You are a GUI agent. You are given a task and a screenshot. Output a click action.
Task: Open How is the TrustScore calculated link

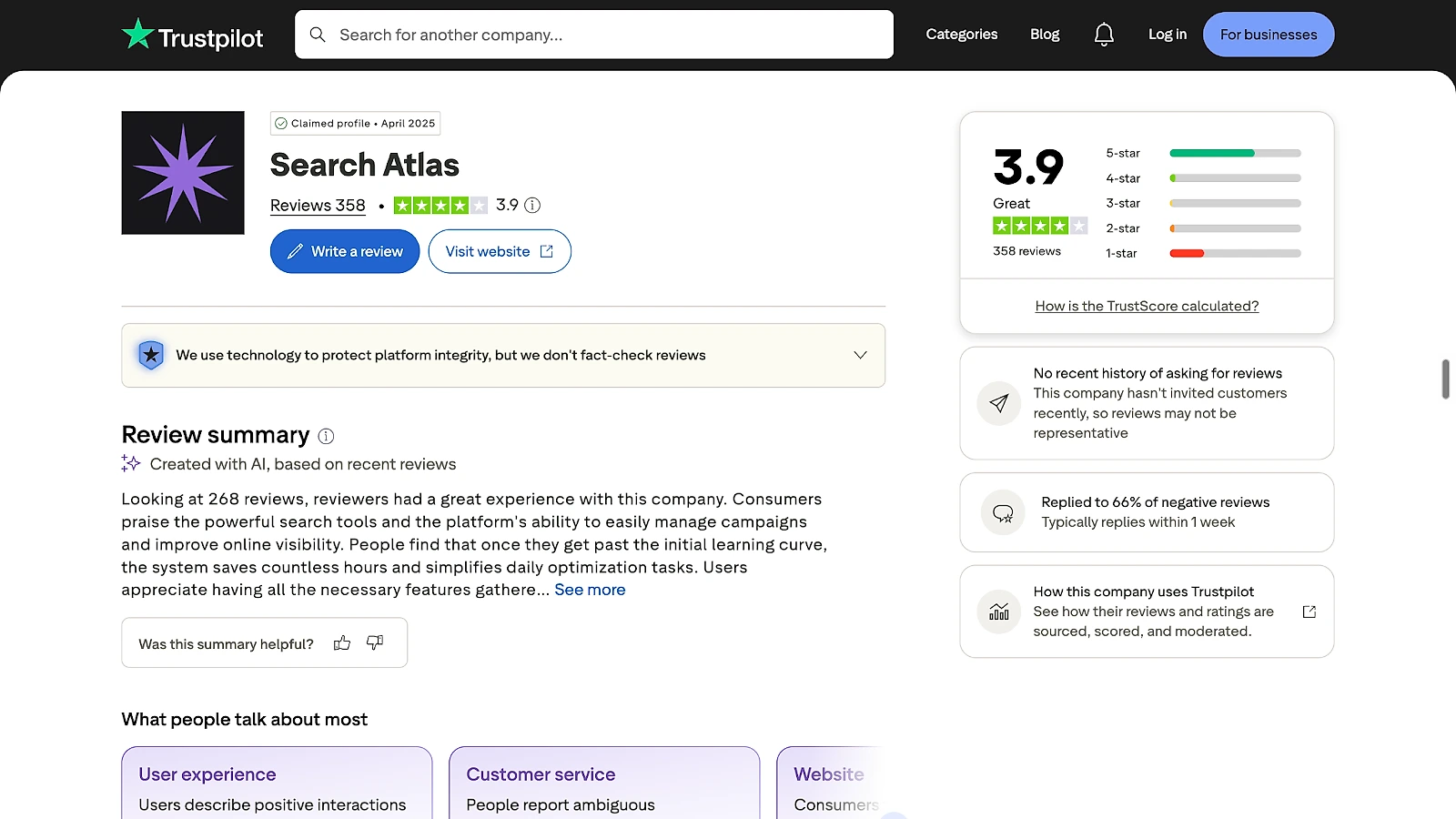tap(1147, 306)
